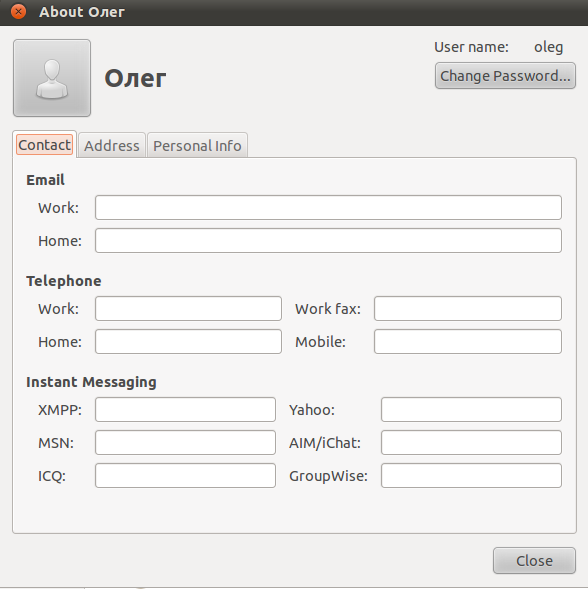Click the Олег full name heading
Image resolution: width=588 pixels, height=589 pixels.
pos(135,78)
